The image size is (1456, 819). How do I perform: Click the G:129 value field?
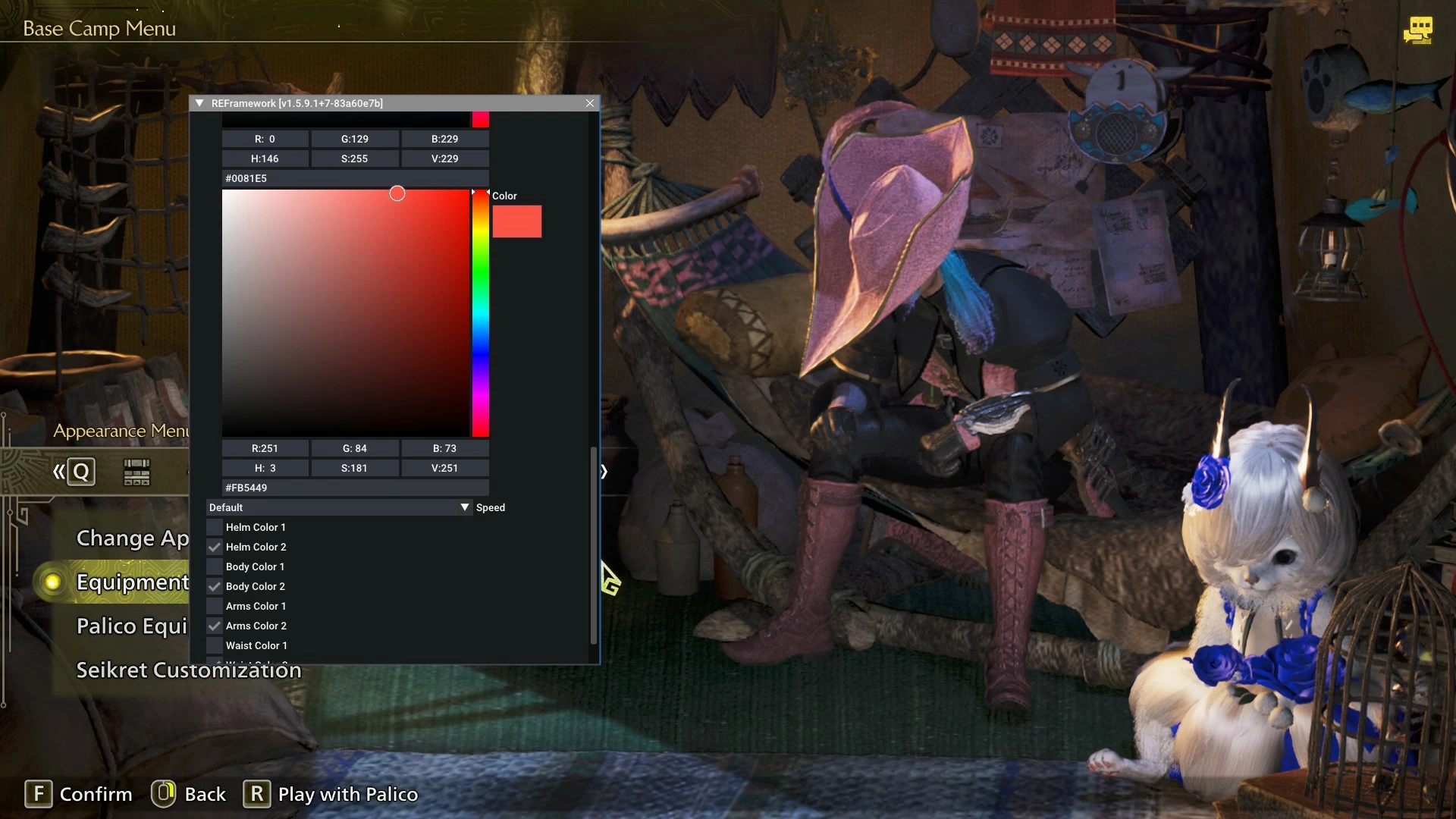(355, 139)
